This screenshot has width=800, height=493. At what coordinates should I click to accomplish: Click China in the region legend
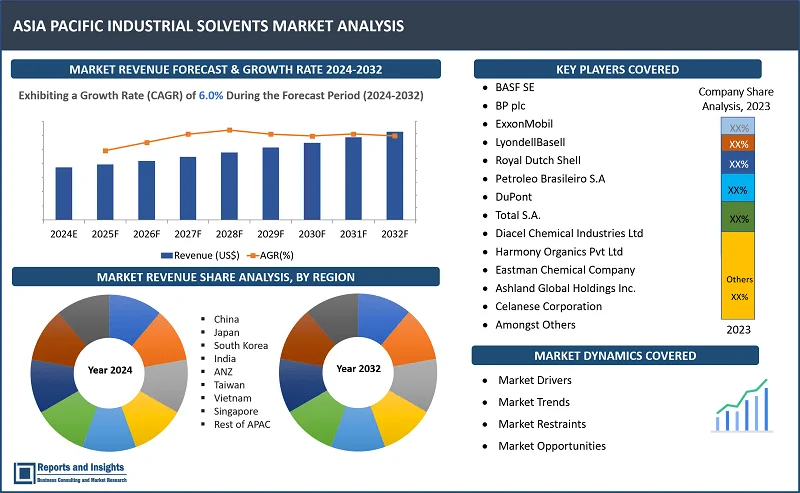pos(226,319)
